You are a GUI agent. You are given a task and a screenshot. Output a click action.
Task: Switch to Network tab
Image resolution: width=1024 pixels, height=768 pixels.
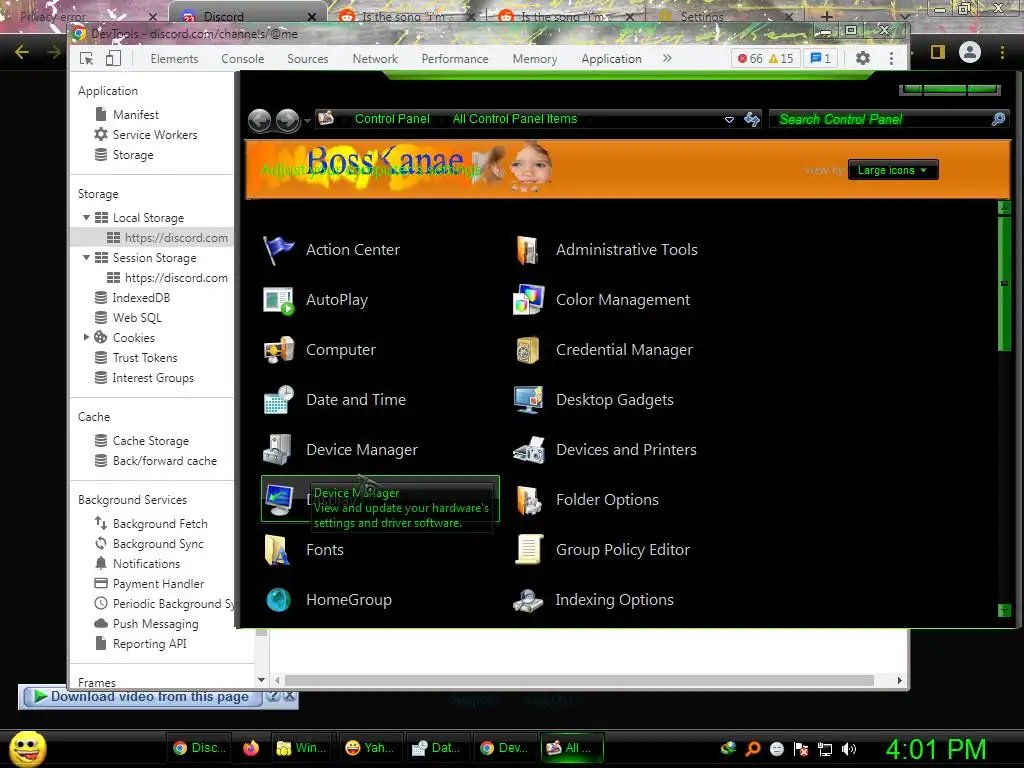[375, 59]
